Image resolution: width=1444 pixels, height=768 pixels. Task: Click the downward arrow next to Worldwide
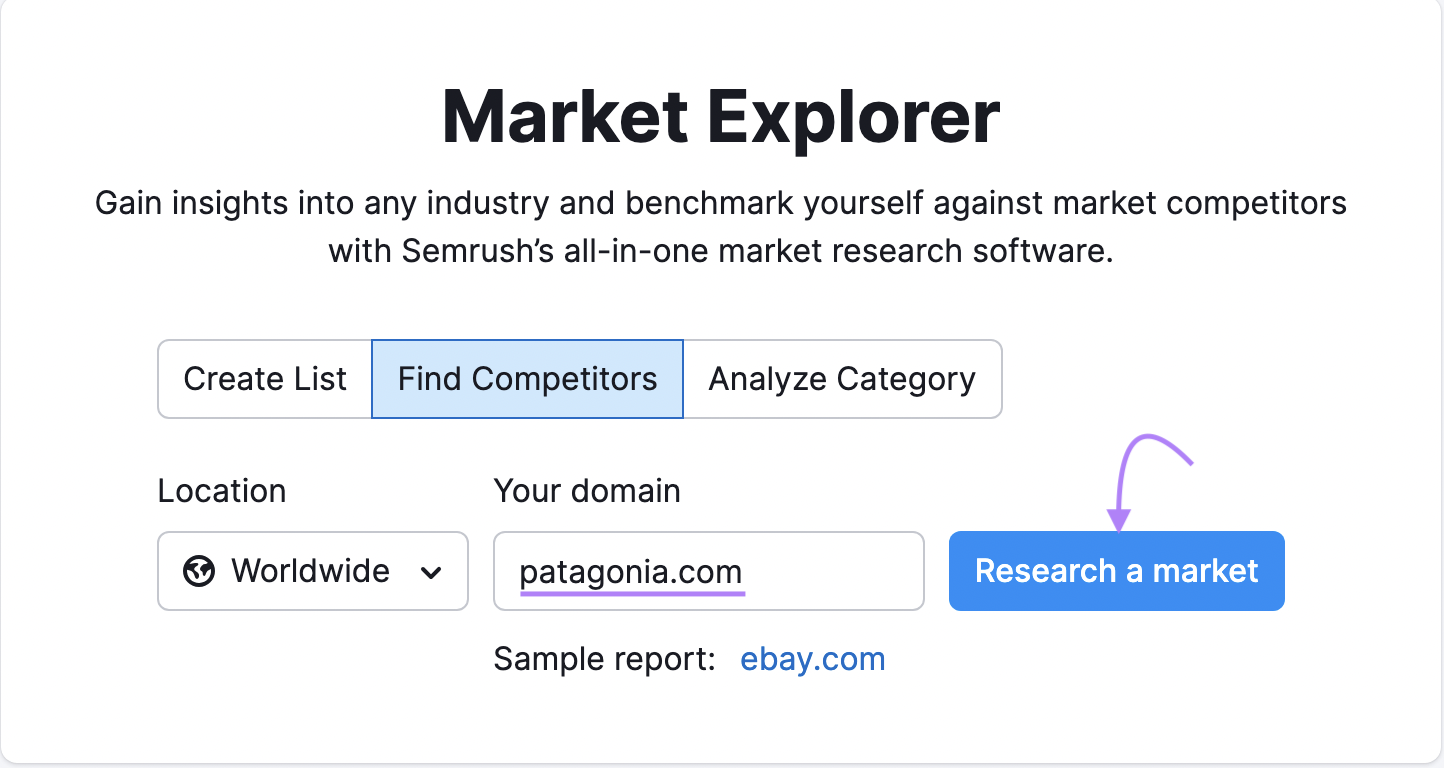point(432,571)
